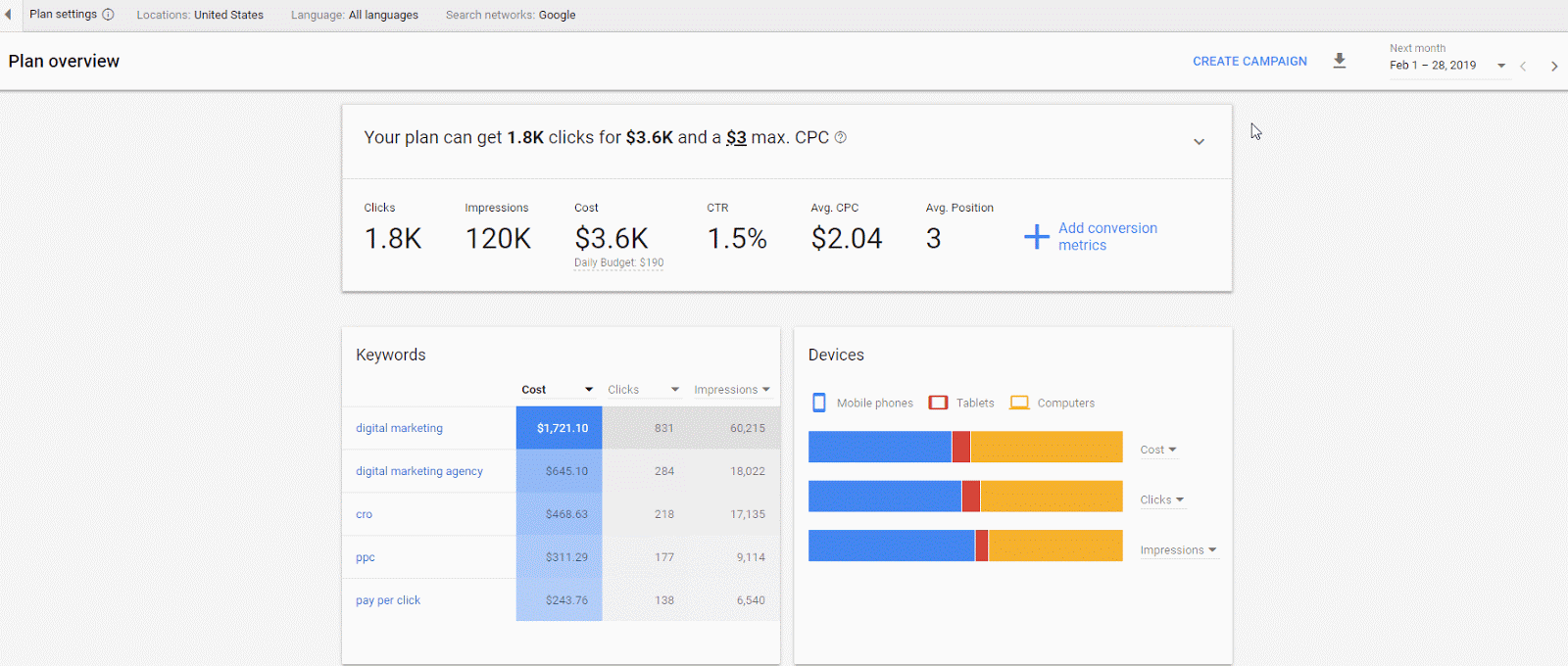1568x666 pixels.
Task: Click the 9,114 impressions cell
Action: [x=751, y=557]
